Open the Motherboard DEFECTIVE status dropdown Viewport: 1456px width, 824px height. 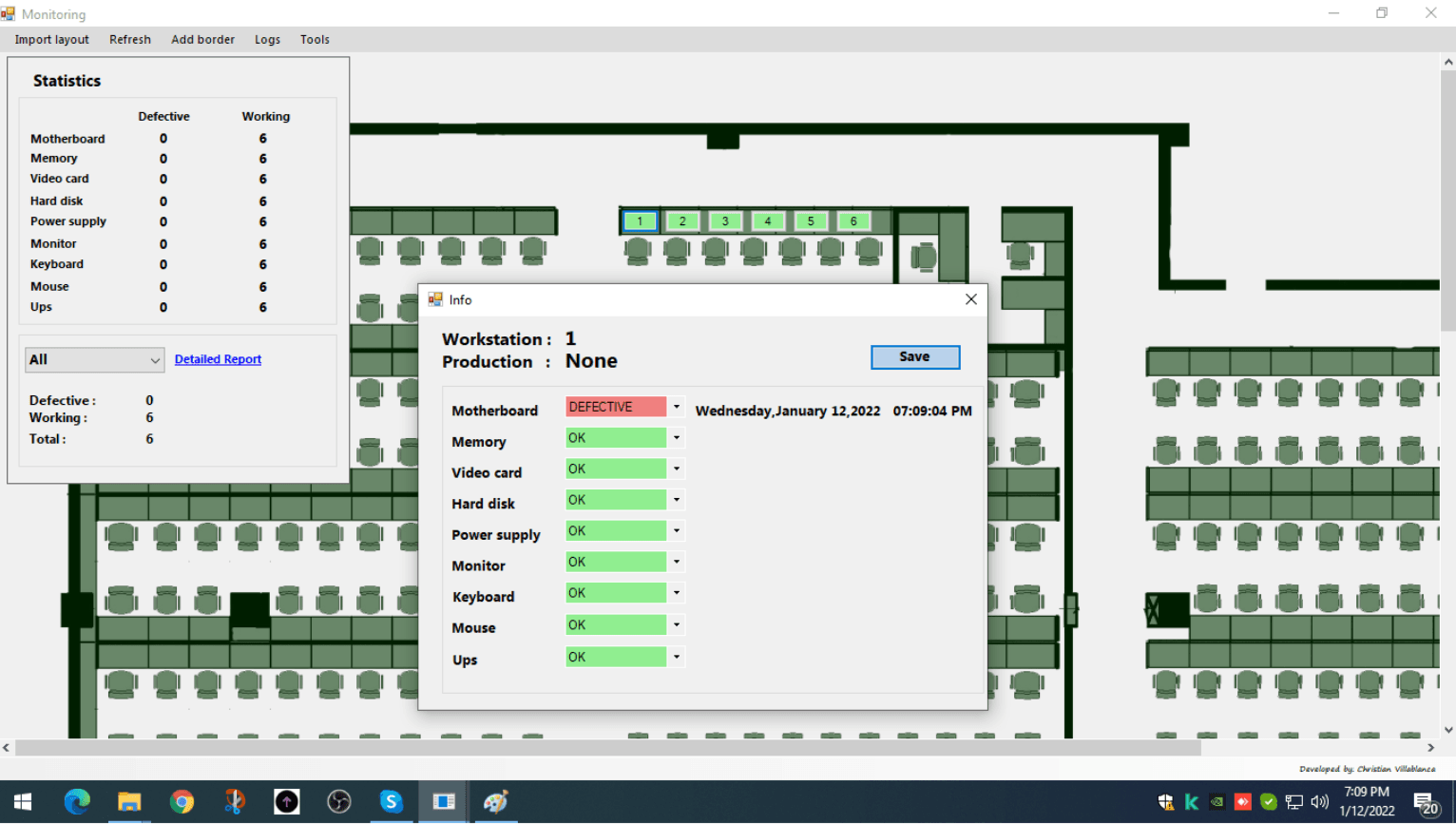[676, 406]
